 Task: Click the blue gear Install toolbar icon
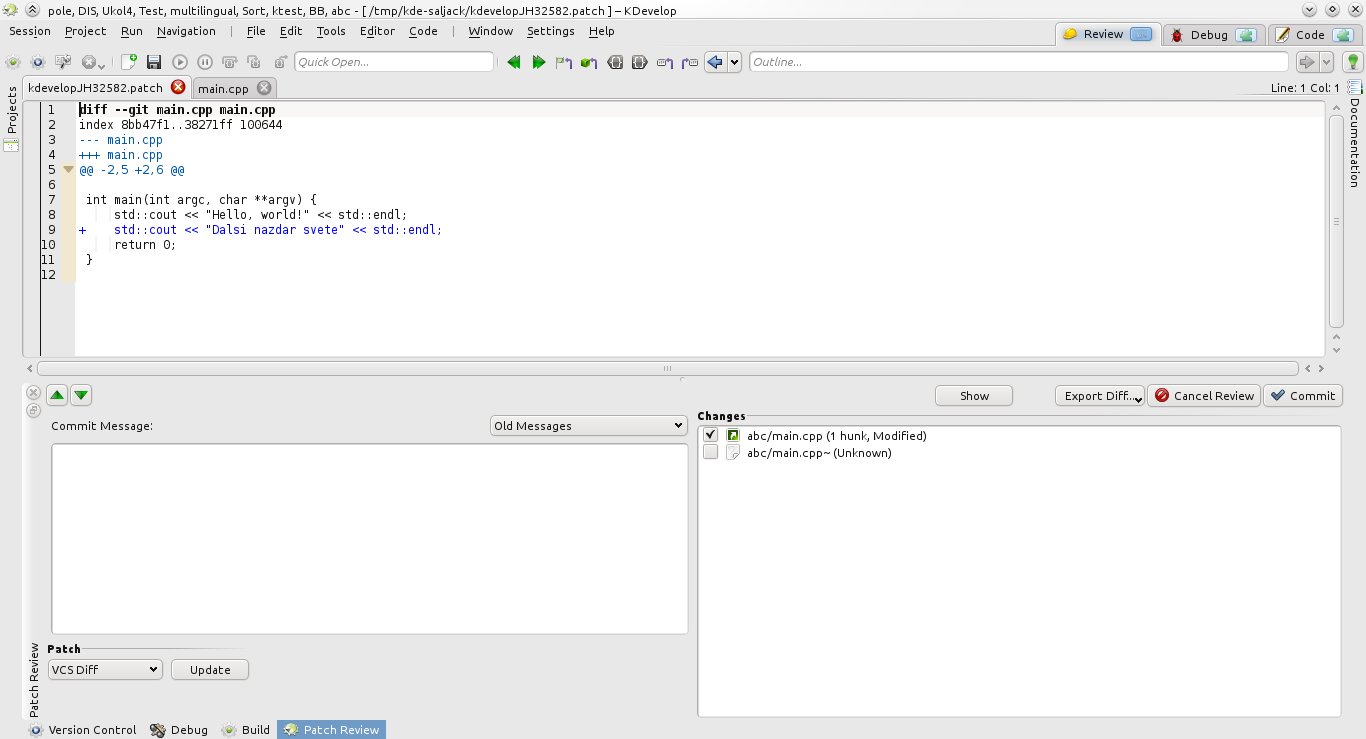click(x=38, y=62)
